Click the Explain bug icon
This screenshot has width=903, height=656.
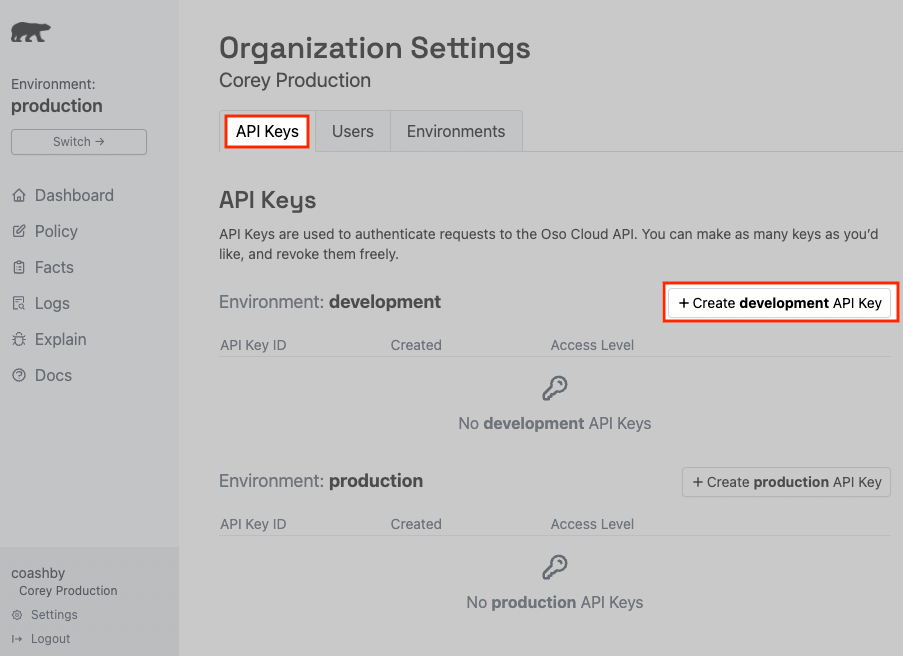point(18,340)
